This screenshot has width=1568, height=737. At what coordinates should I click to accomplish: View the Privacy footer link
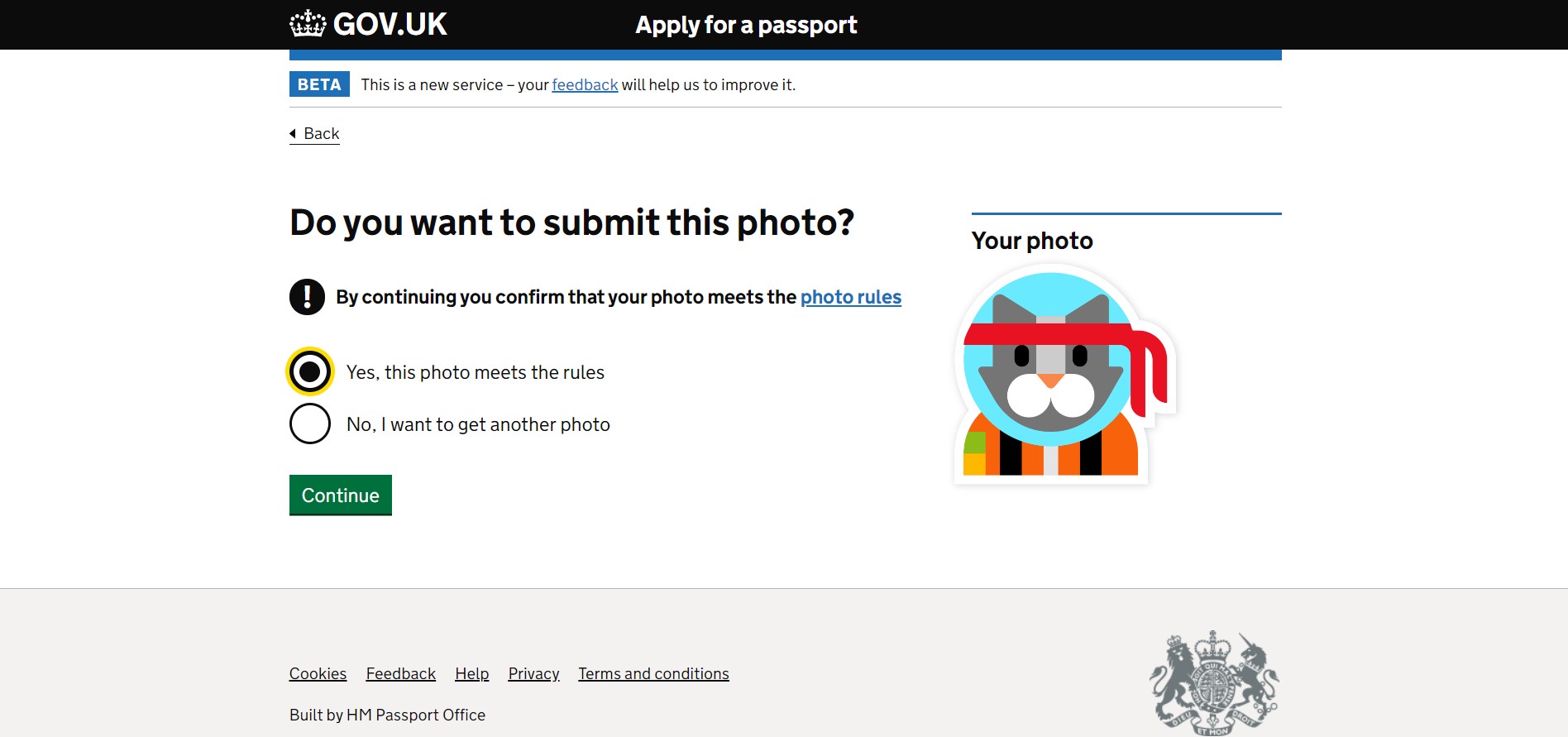click(533, 673)
